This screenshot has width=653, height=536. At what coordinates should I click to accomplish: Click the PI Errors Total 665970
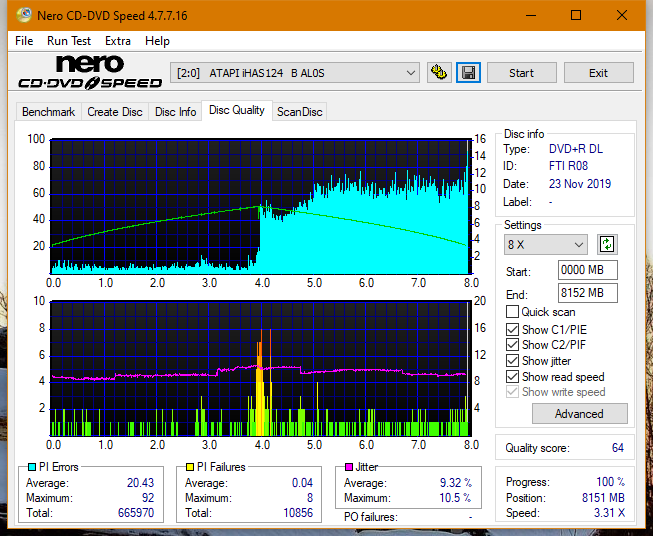click(x=136, y=513)
